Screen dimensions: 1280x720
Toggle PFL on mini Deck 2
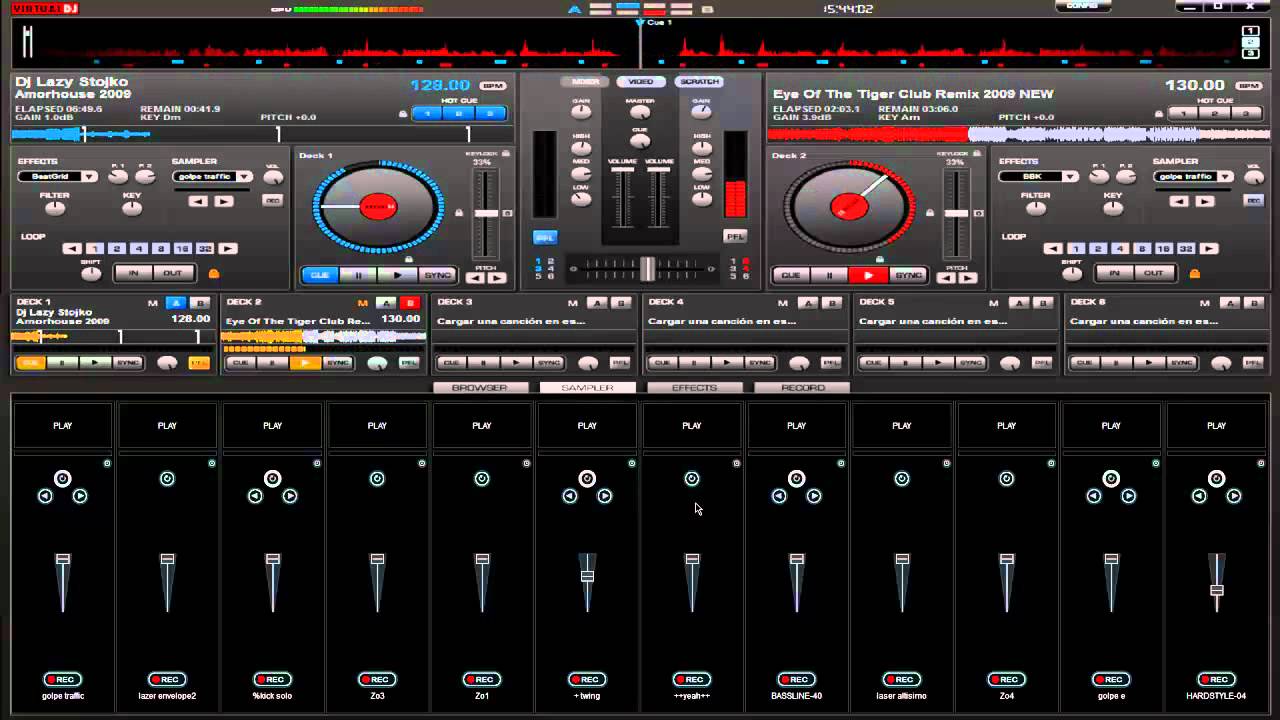(x=409, y=363)
